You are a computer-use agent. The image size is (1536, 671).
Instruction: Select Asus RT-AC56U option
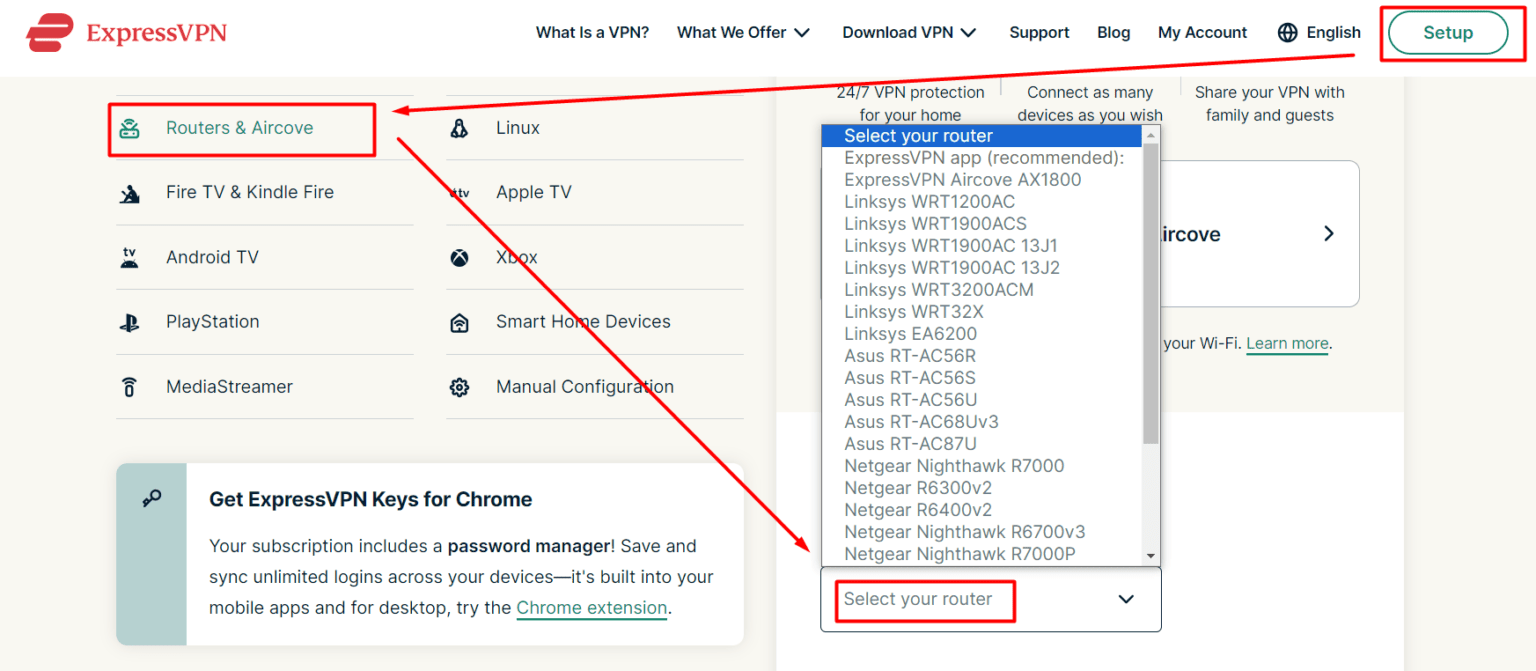tap(982, 400)
